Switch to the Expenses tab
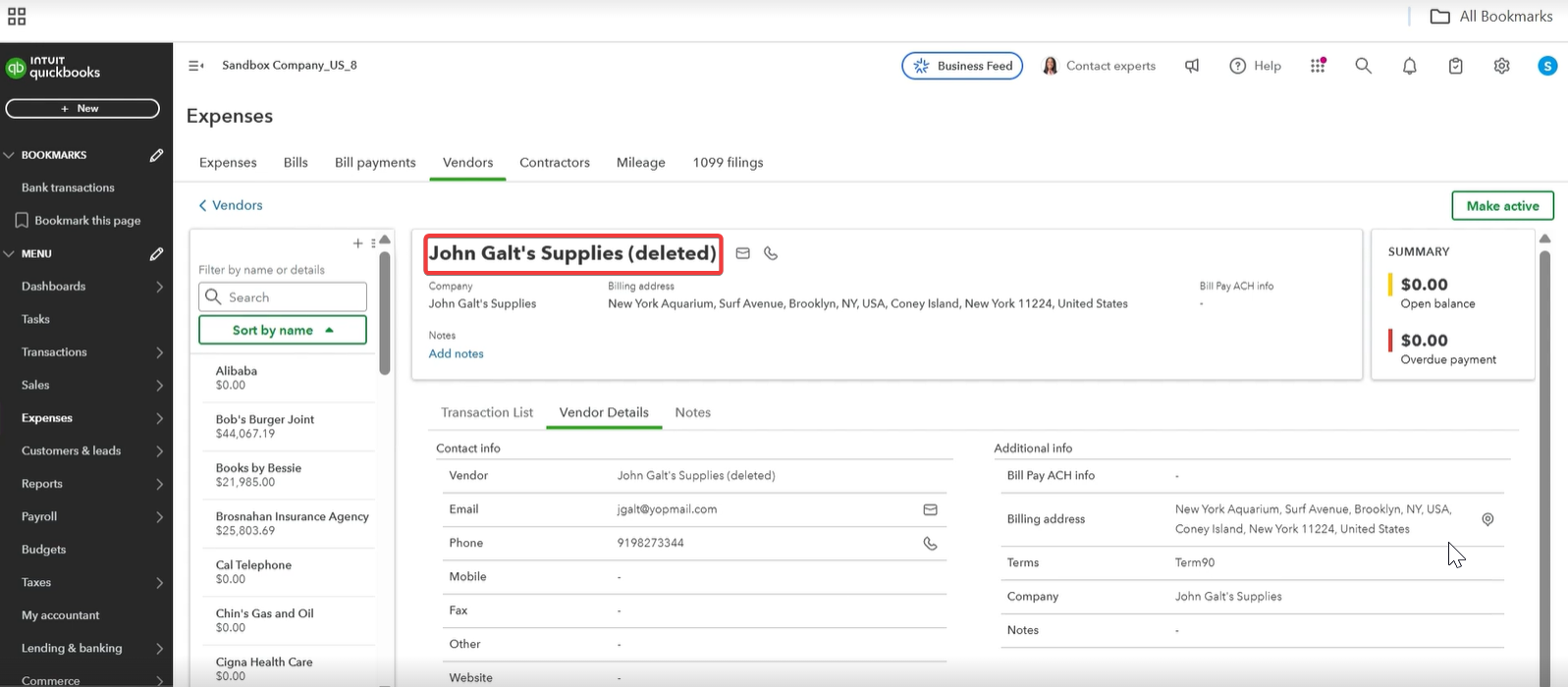The width and height of the screenshot is (1568, 687). click(x=228, y=163)
